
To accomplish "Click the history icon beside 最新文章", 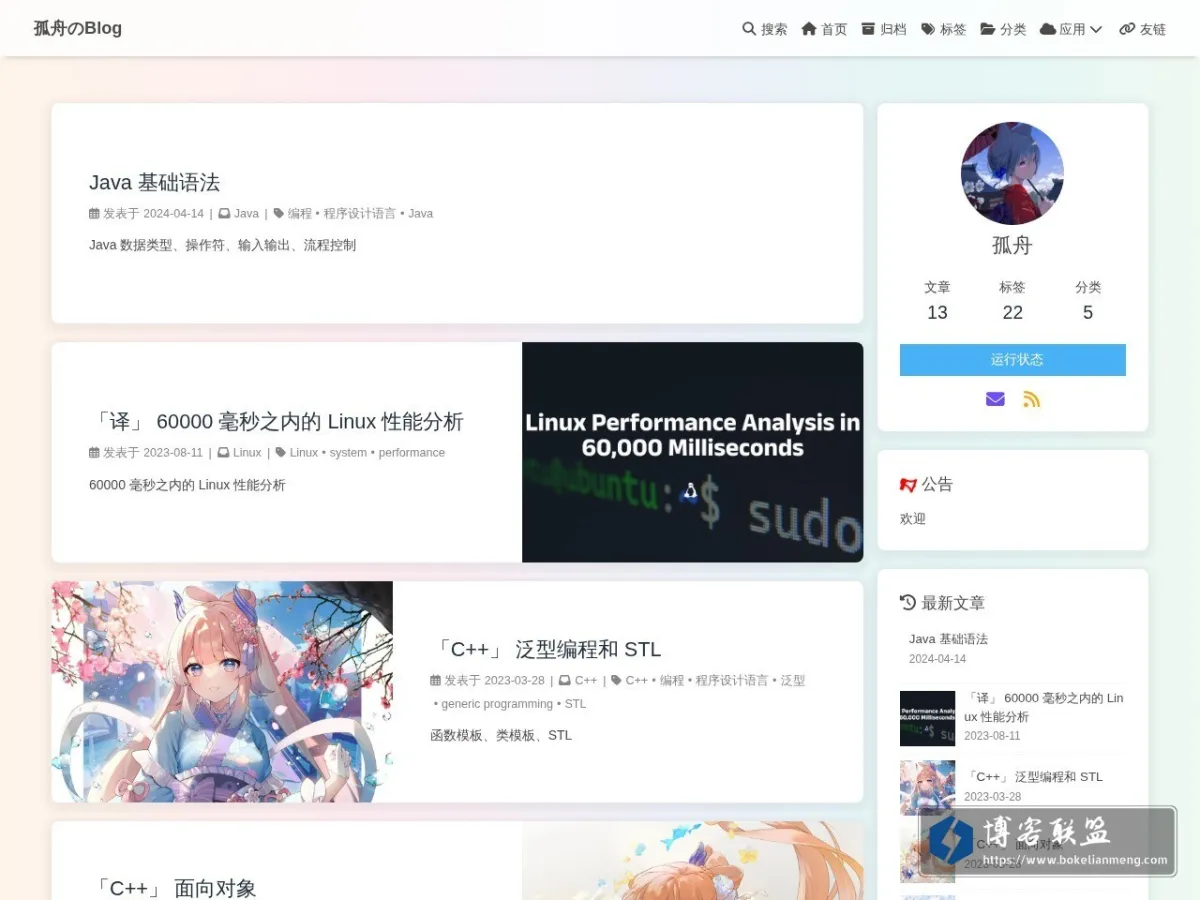I will 908,602.
